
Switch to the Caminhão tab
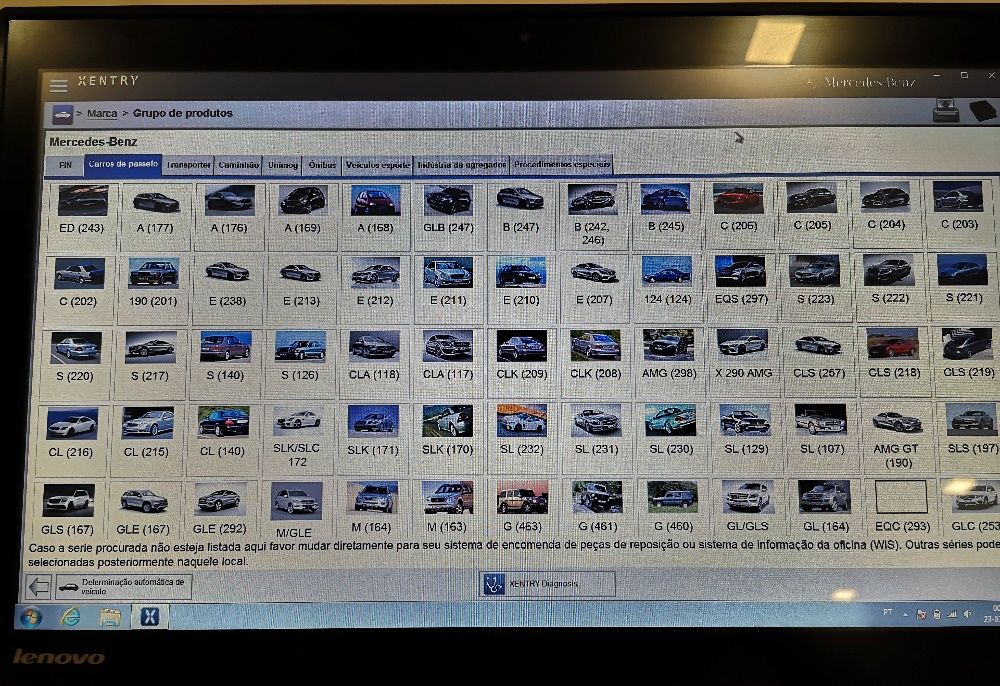pyautogui.click(x=239, y=165)
